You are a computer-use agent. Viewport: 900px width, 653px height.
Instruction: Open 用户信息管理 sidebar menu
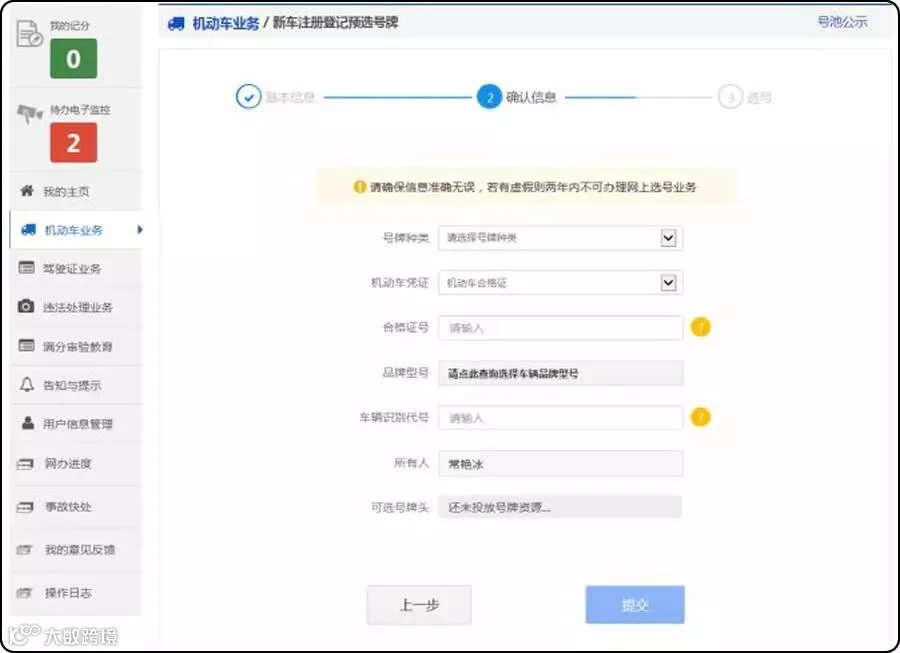76,423
